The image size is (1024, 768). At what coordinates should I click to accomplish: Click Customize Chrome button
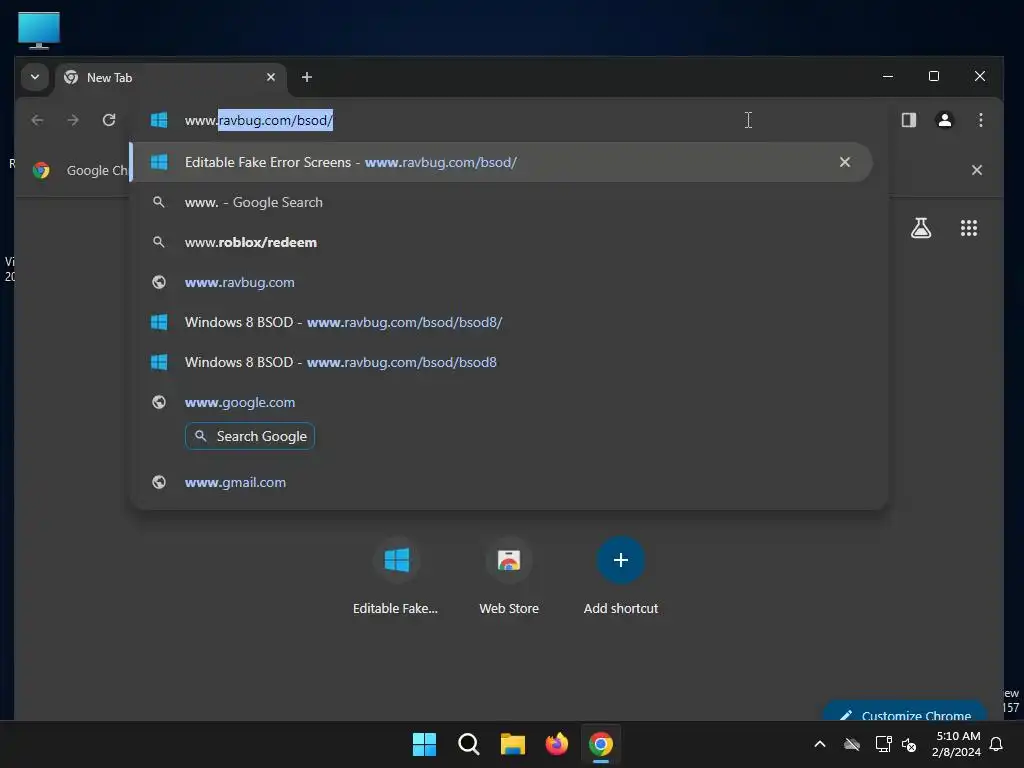tap(905, 712)
